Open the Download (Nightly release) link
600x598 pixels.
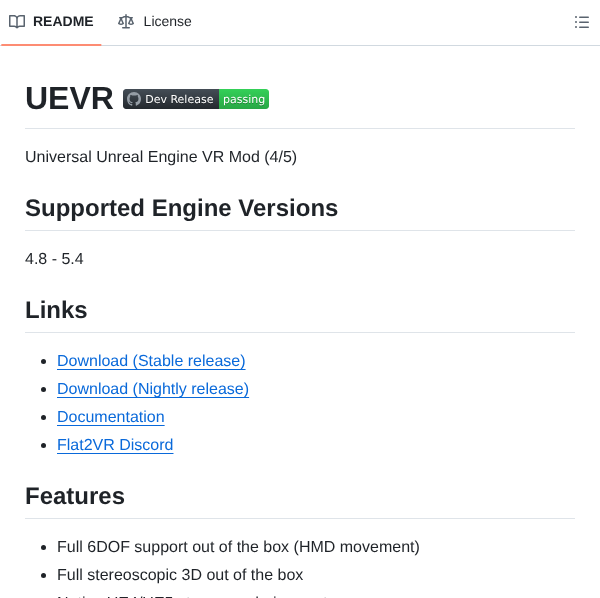(x=153, y=389)
